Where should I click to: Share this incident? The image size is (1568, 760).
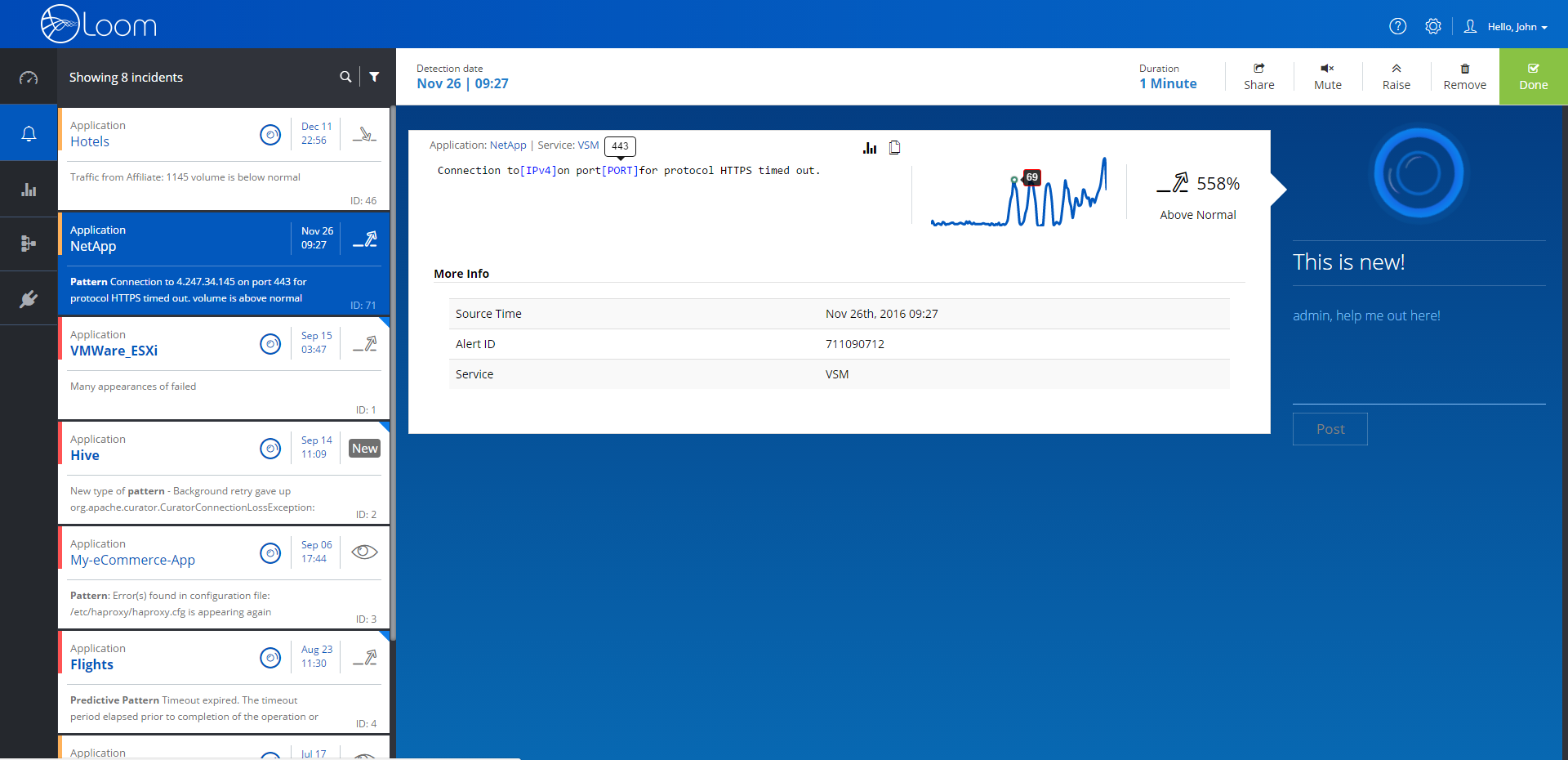1258,77
